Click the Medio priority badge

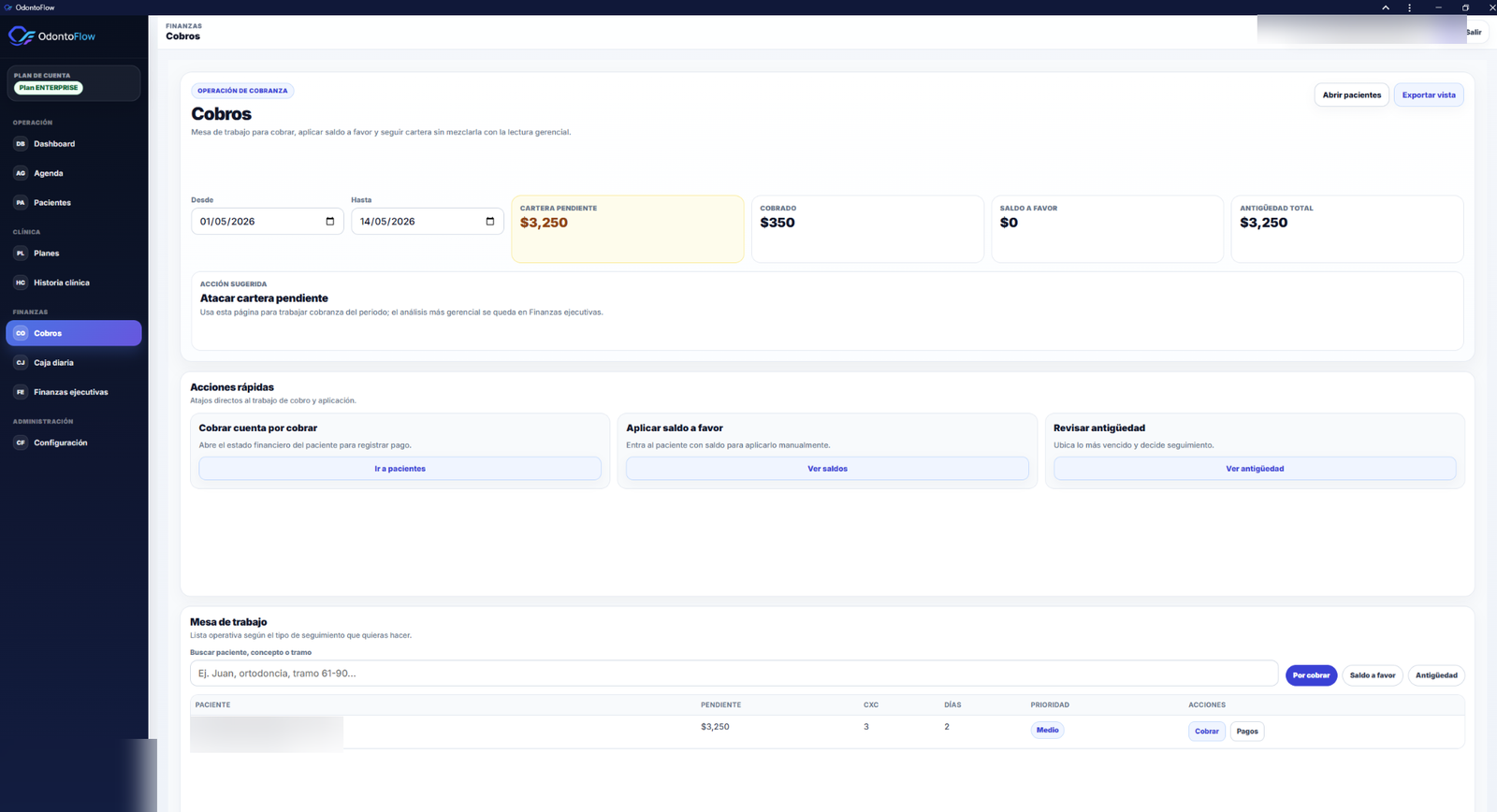[1047, 731]
